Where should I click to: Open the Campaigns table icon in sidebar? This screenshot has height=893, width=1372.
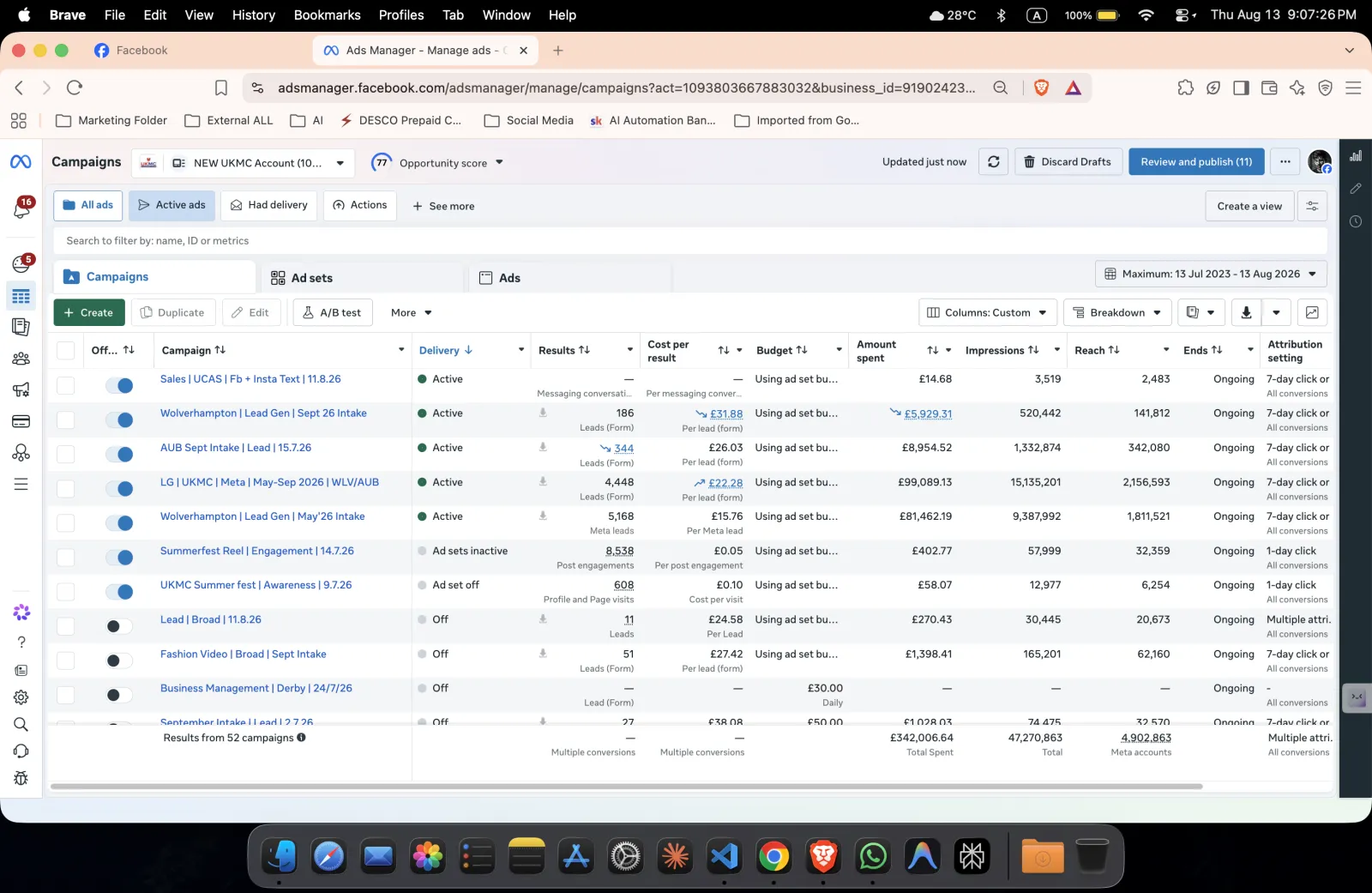coord(21,296)
